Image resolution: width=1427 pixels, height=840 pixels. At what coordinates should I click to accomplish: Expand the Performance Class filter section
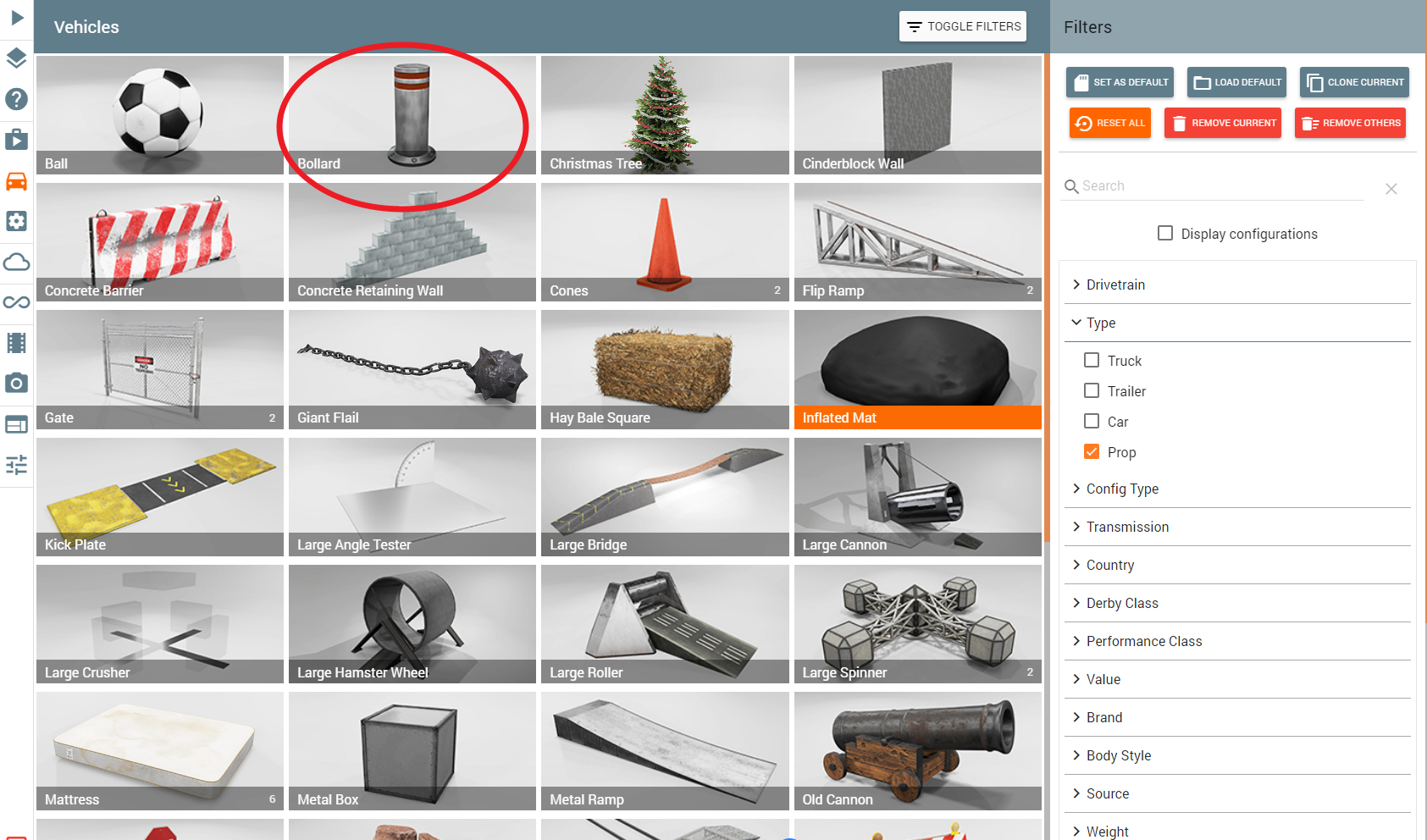pos(1237,641)
